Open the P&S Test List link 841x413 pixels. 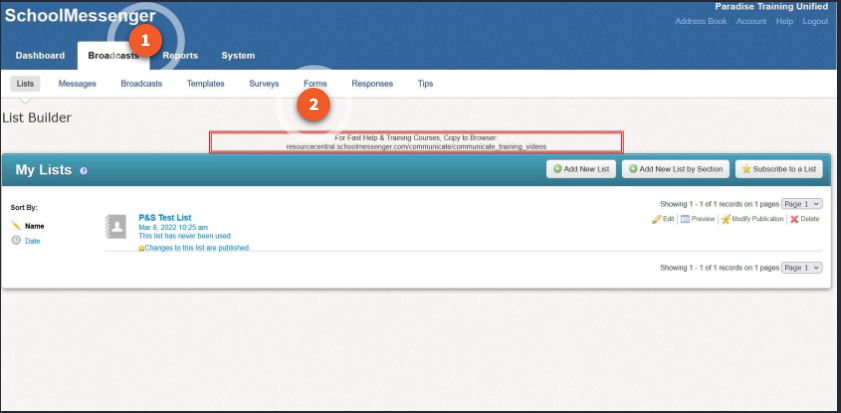(x=165, y=217)
